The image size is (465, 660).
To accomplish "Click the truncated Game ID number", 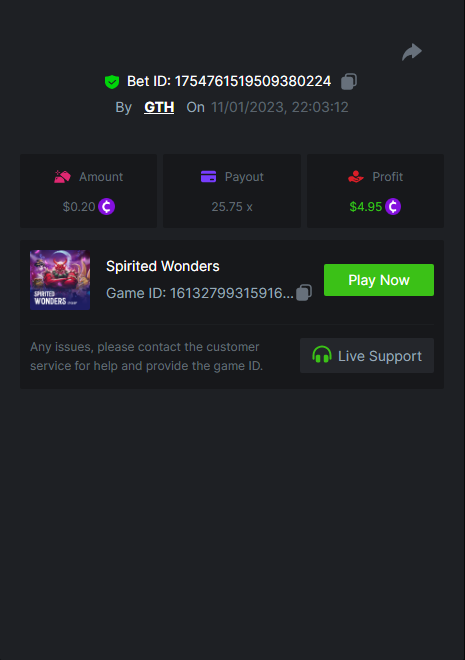I will 231,293.
